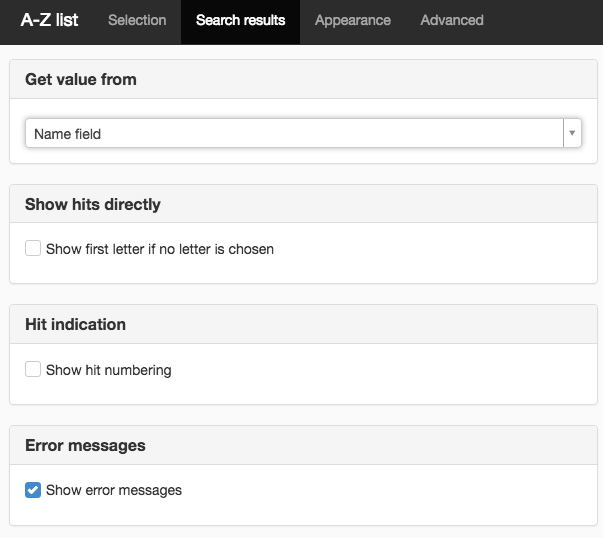Click the A-Z list title
The width and height of the screenshot is (603, 538).
click(x=50, y=20)
